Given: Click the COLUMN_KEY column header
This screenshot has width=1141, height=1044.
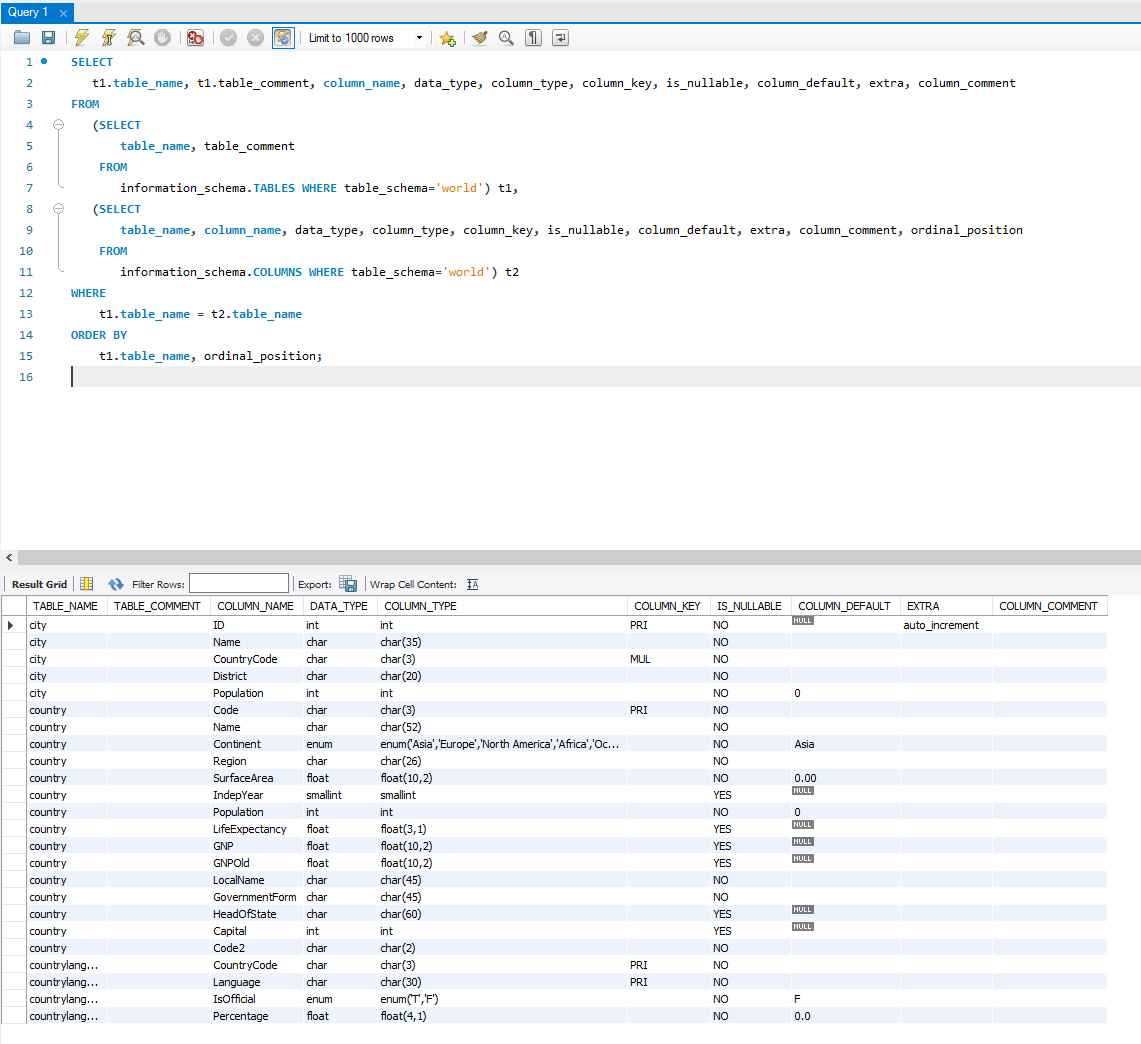Looking at the screenshot, I should tap(668, 606).
